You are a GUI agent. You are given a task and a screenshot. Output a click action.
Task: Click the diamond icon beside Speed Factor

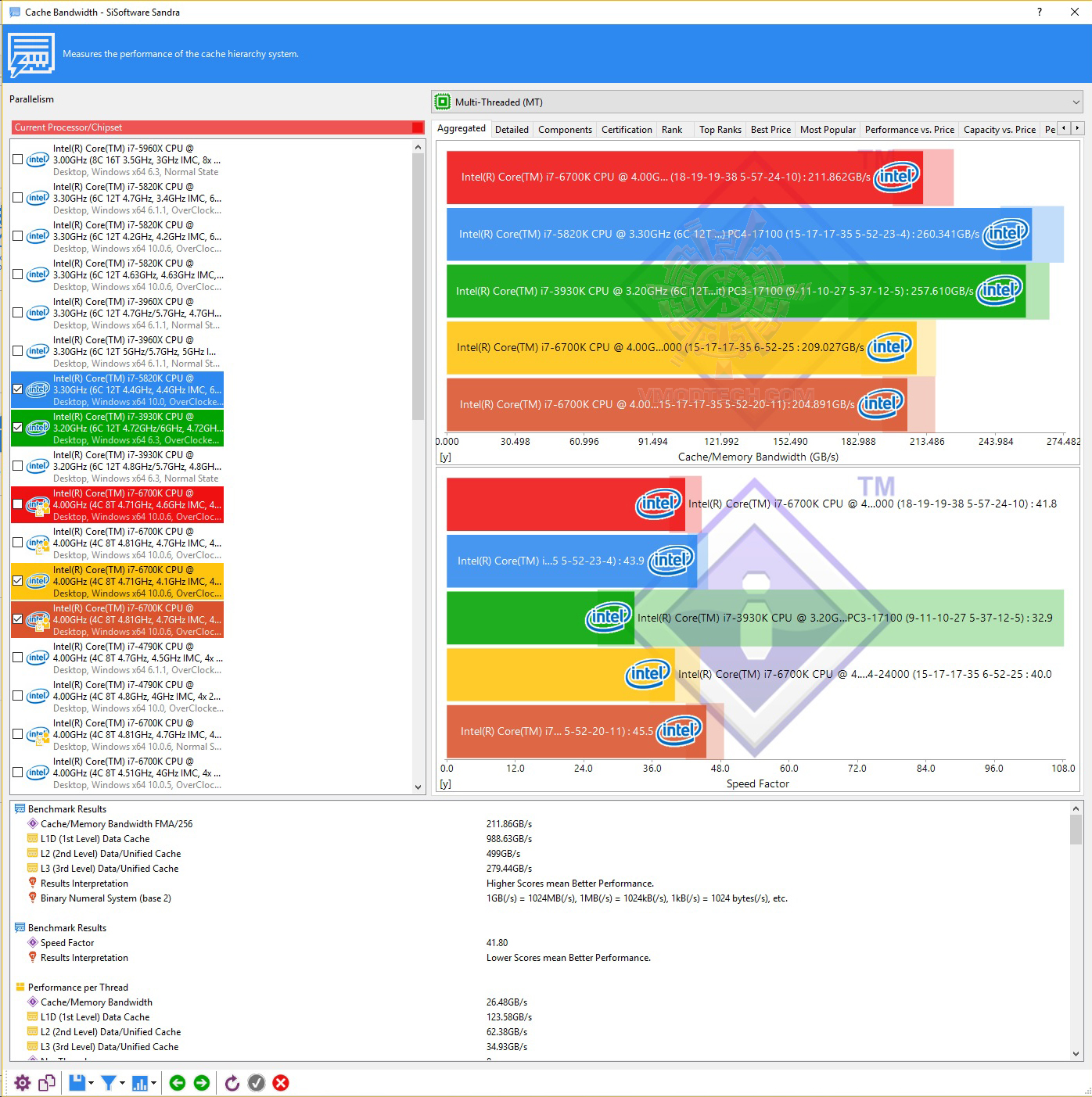[33, 942]
